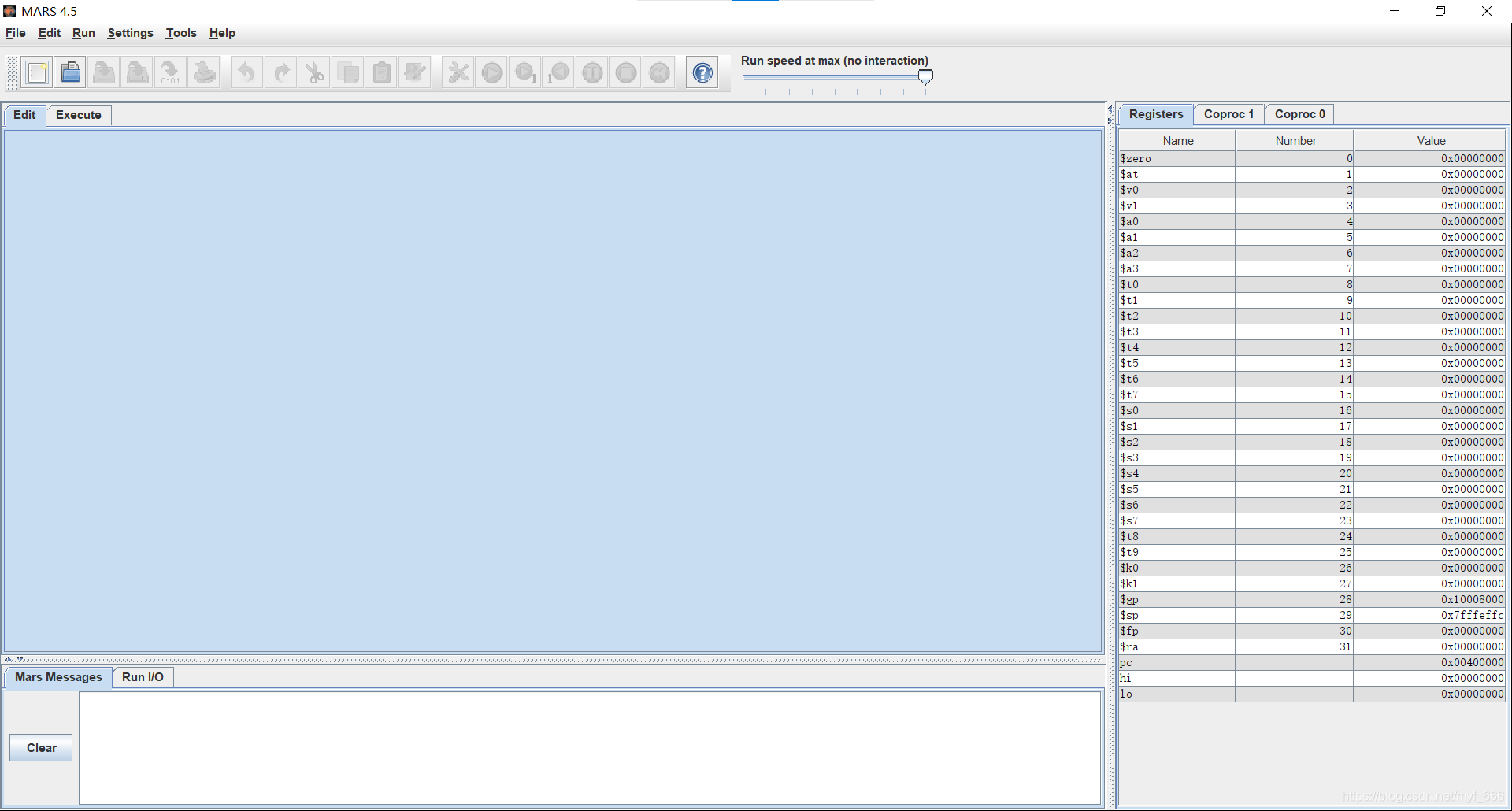Click the Number column header
Viewport: 1512px width, 811px height.
[x=1295, y=141]
